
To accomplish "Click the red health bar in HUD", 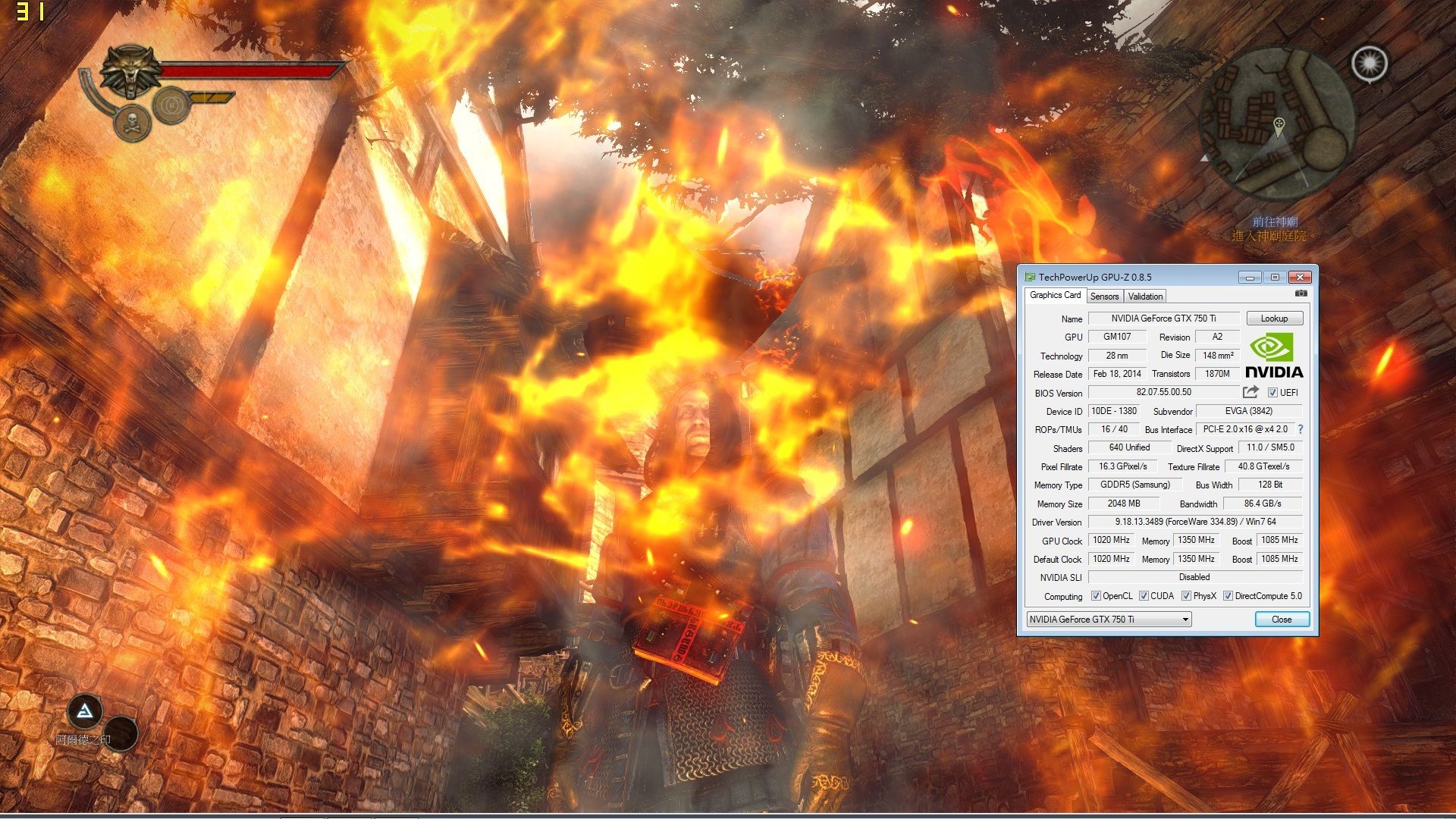I will pos(252,71).
